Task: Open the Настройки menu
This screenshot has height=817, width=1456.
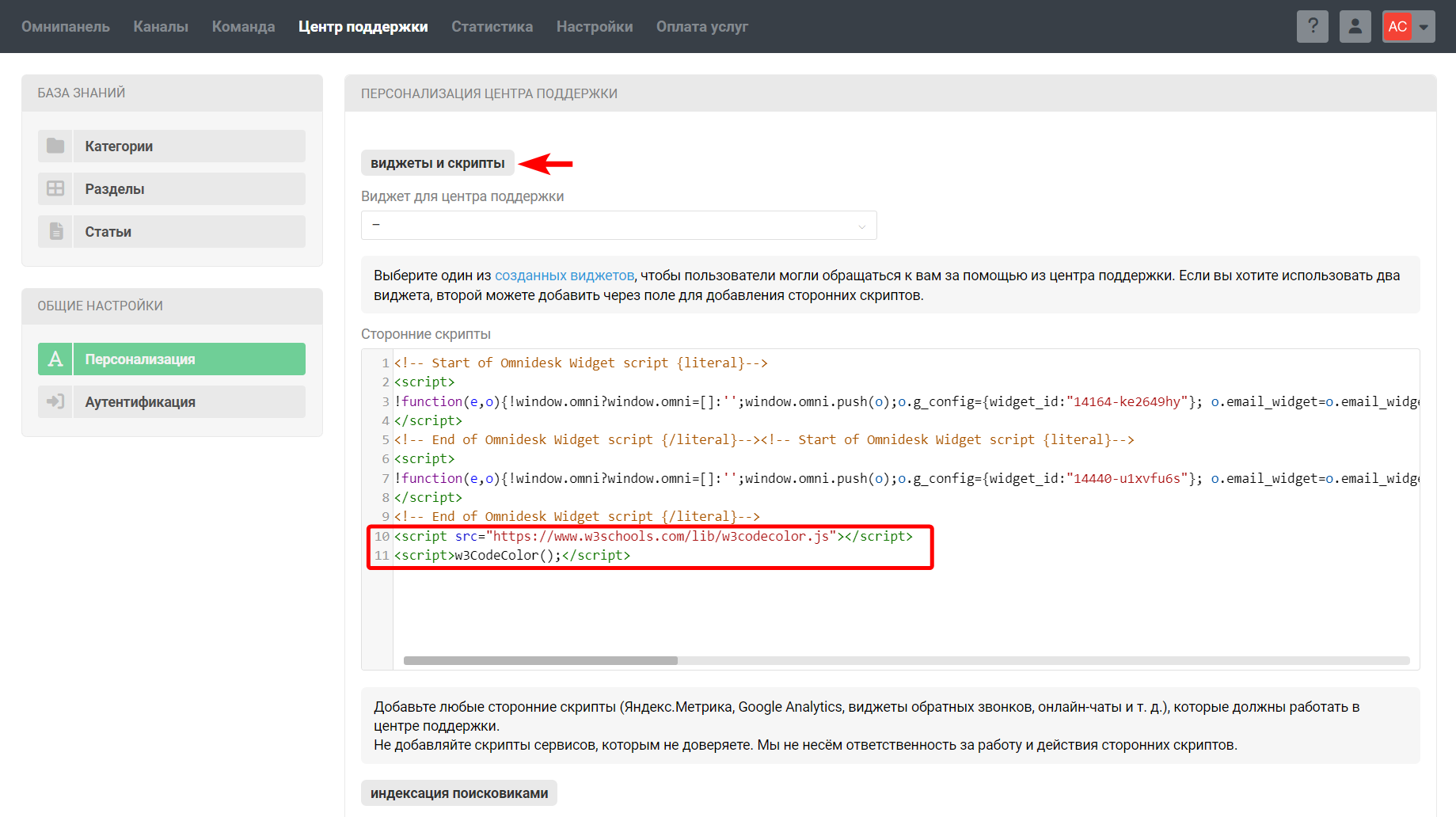Action: click(x=595, y=26)
